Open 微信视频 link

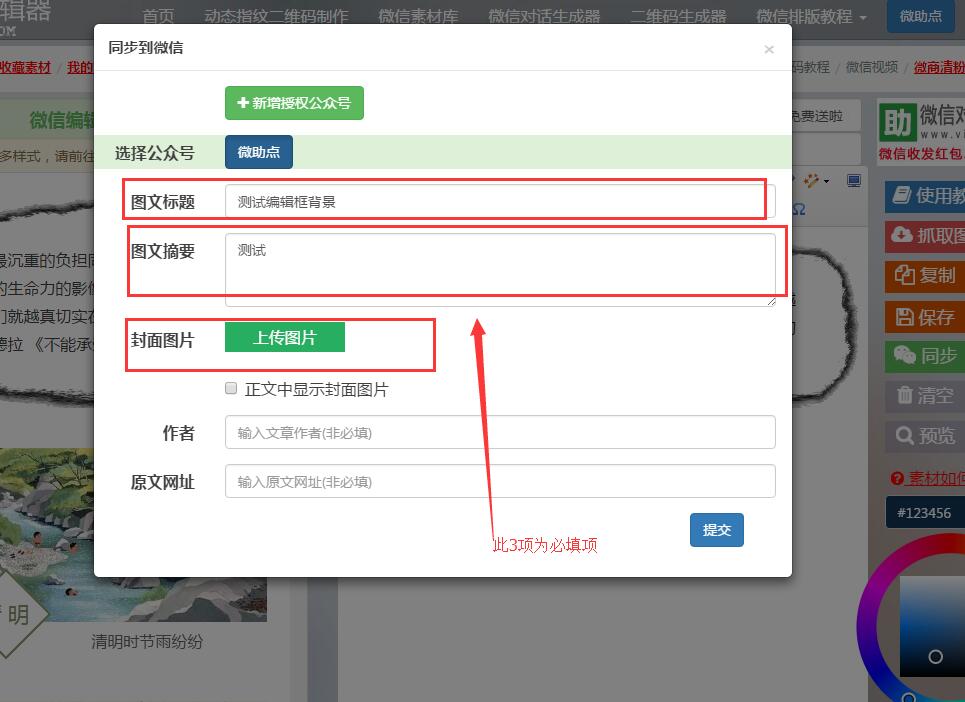click(871, 66)
